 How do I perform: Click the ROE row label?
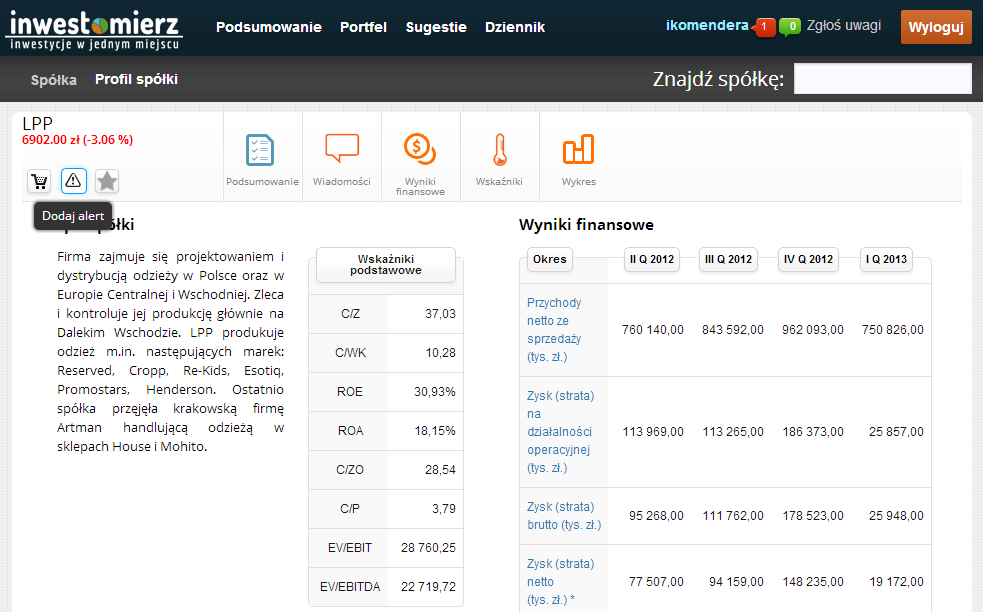[350, 392]
